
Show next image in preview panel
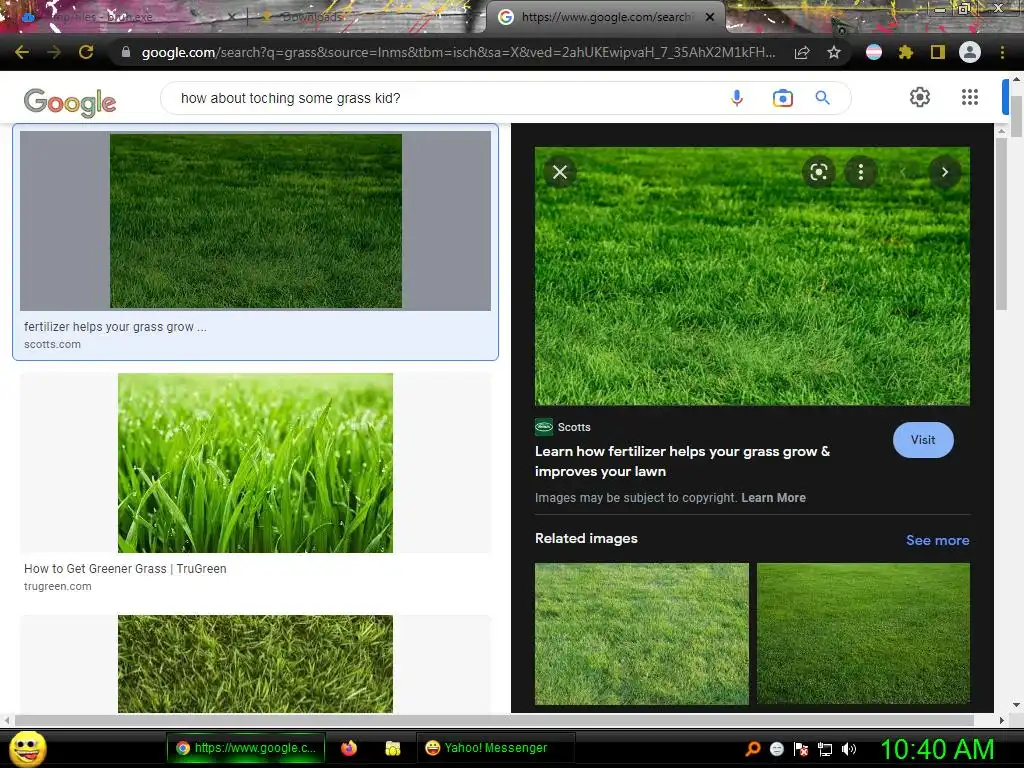pyautogui.click(x=944, y=172)
